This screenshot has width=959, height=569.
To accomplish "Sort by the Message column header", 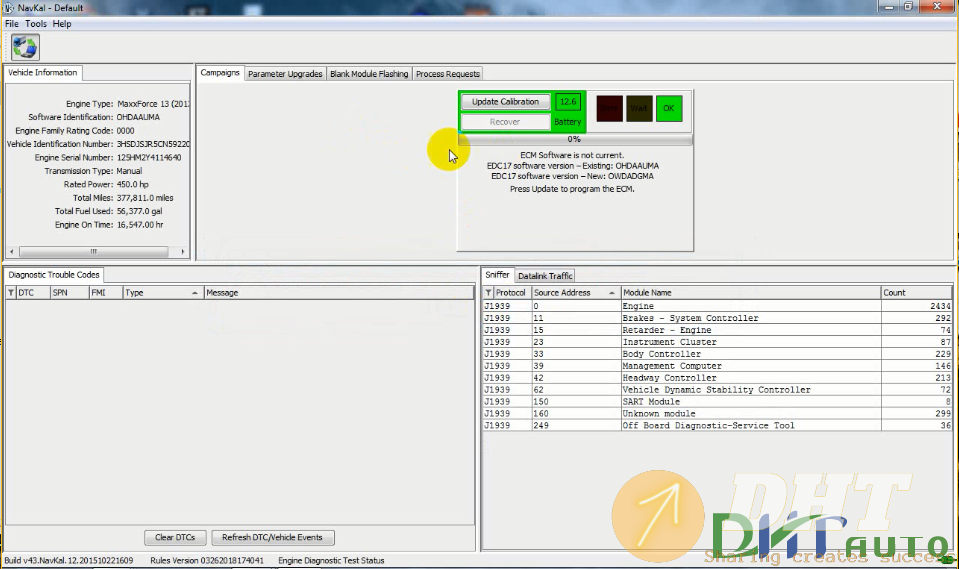I will (x=339, y=293).
